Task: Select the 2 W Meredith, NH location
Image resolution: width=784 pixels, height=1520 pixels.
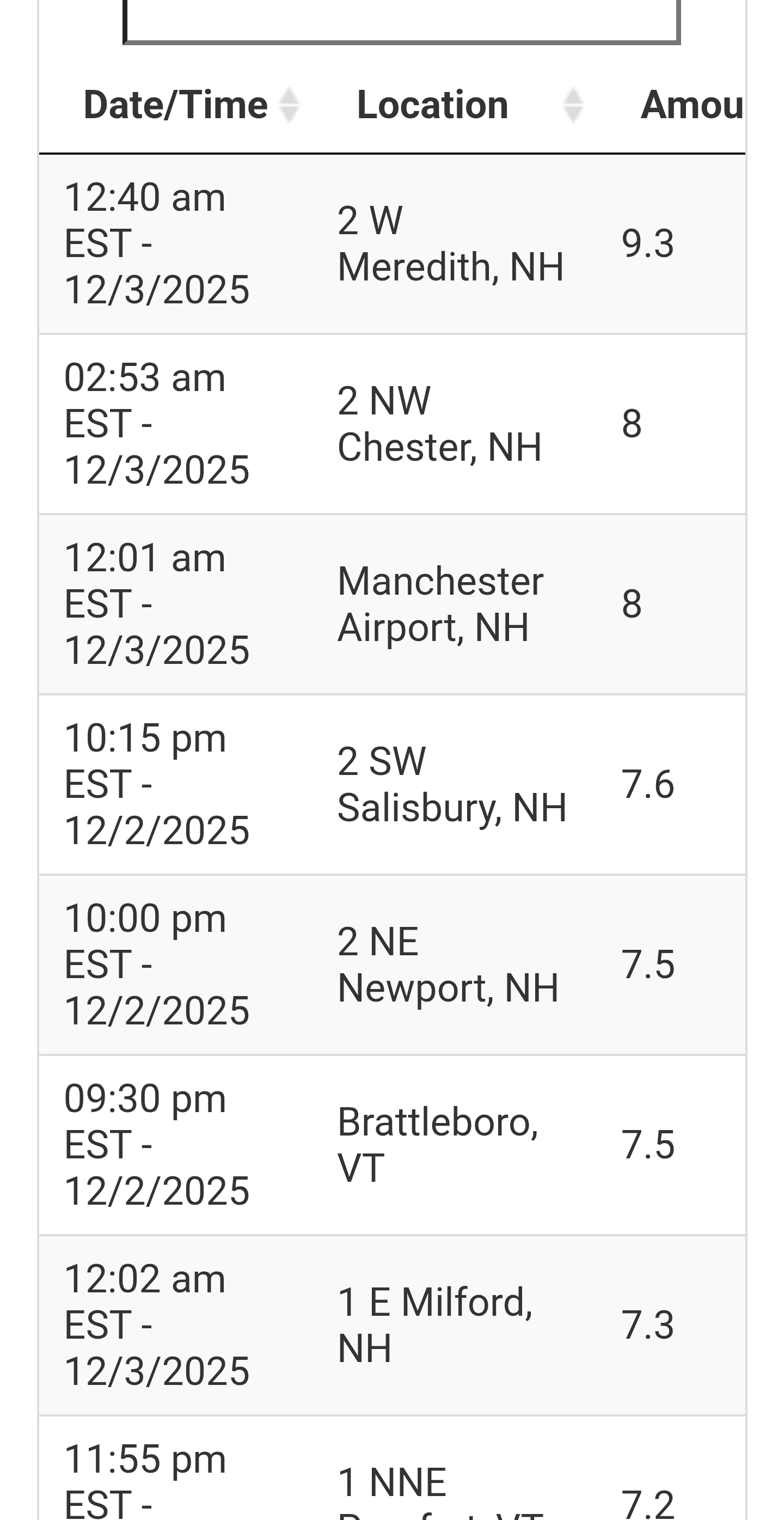Action: coord(450,243)
